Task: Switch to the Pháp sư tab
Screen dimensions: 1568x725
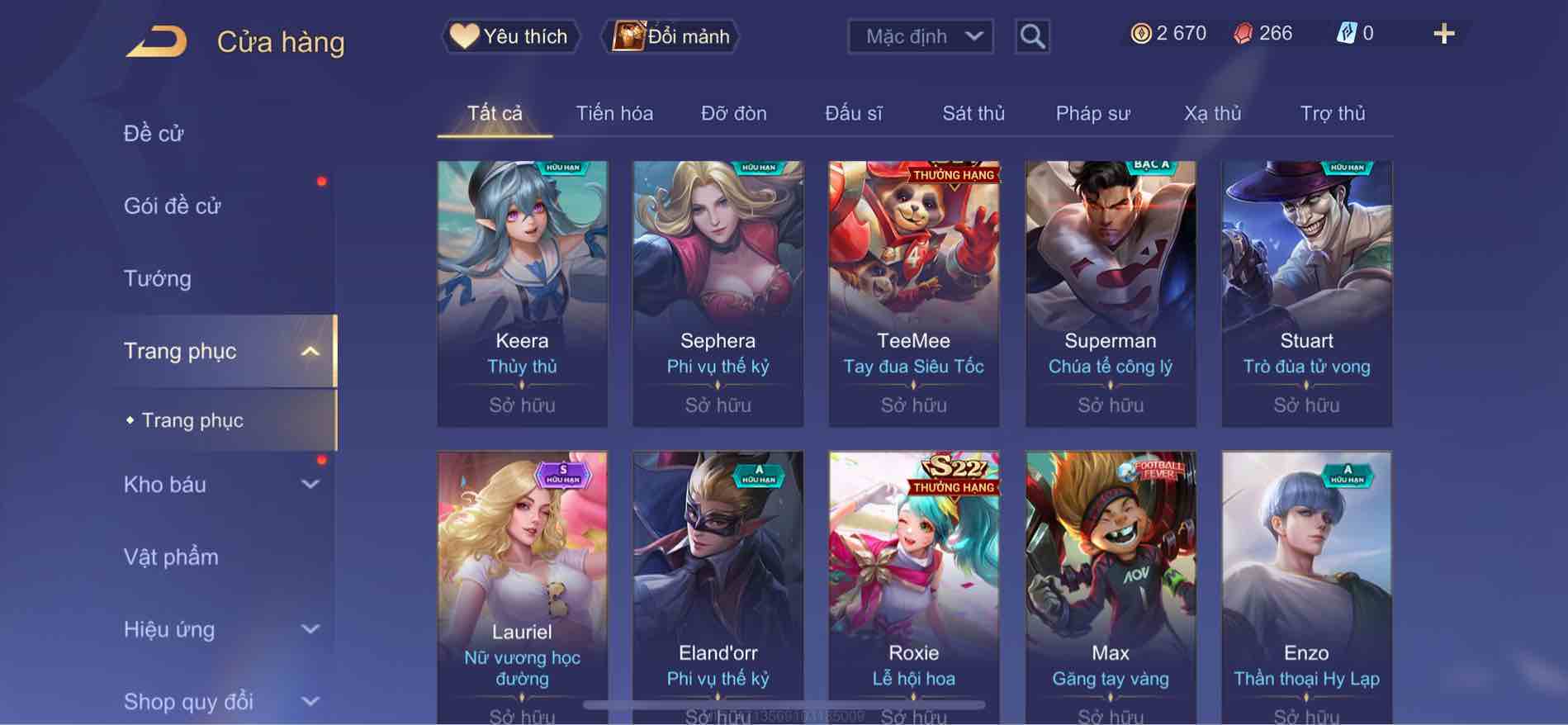Action: click(x=1092, y=113)
